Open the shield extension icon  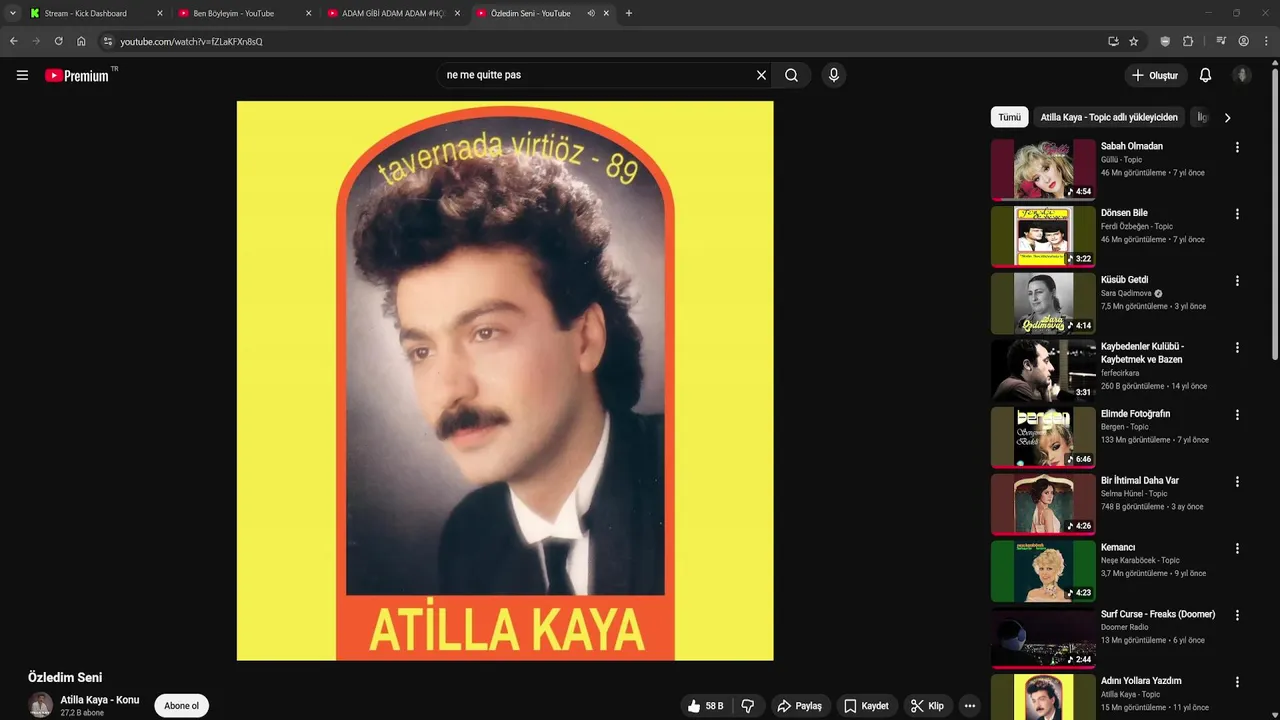coord(1165,41)
